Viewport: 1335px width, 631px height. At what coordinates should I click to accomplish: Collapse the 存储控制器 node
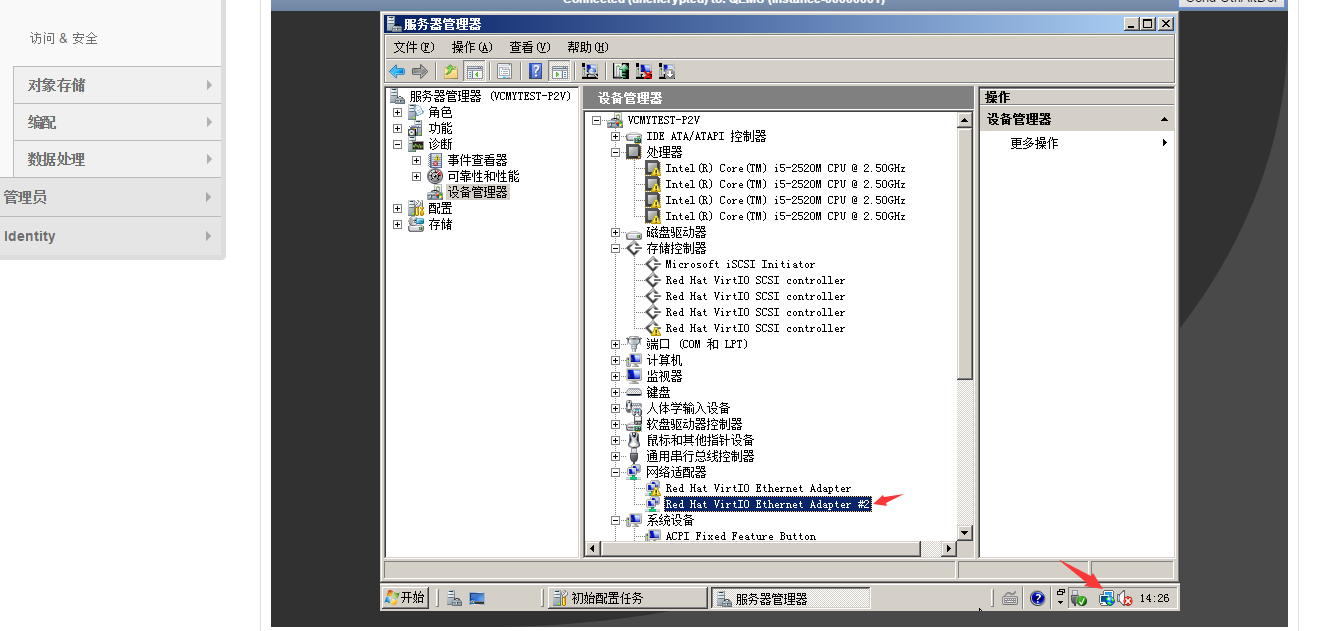coord(616,248)
